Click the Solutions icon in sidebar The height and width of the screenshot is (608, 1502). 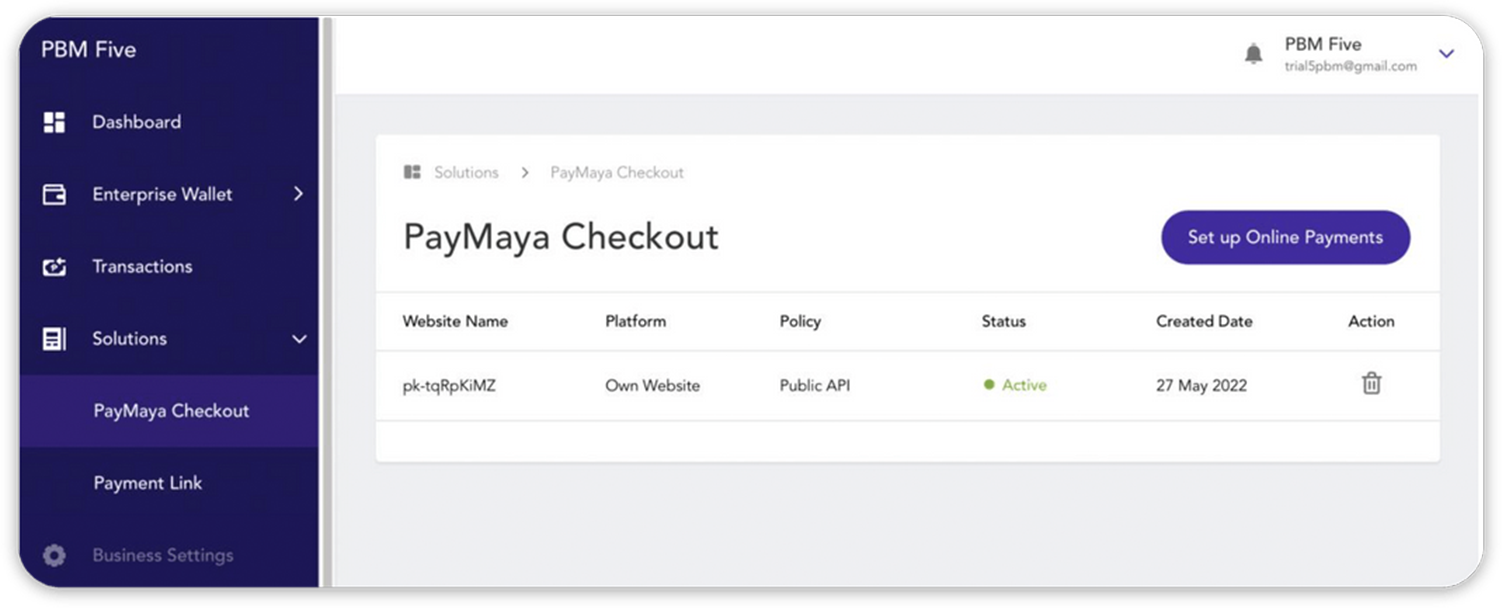click(54, 339)
